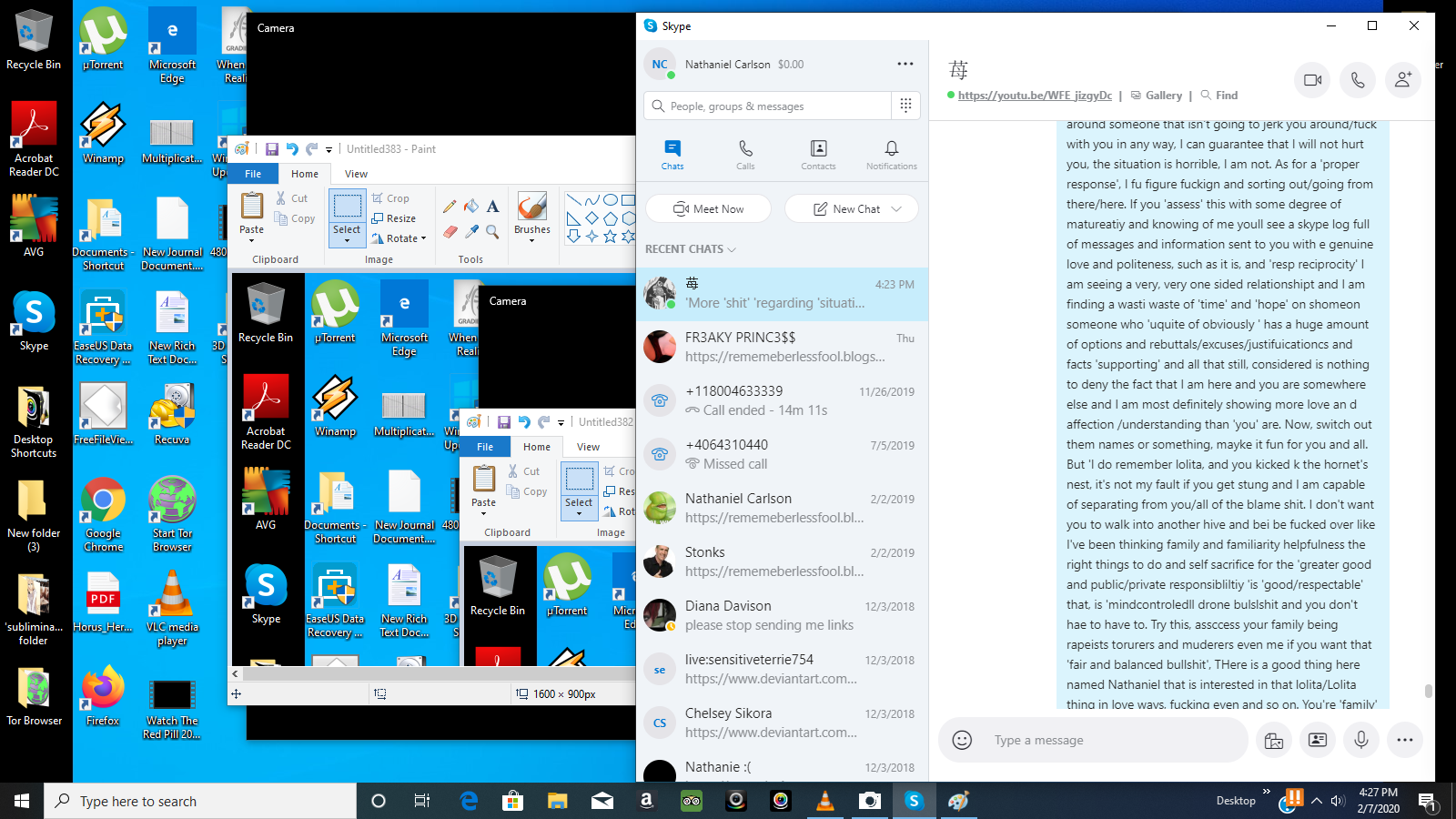Expand the Desktop toolbar chevron on the taskbar
The image size is (1456, 819).
tap(1266, 791)
